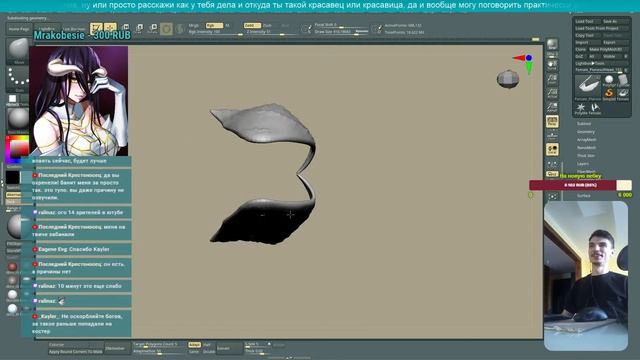Toggle the Rgb channel button

[x=214, y=25]
